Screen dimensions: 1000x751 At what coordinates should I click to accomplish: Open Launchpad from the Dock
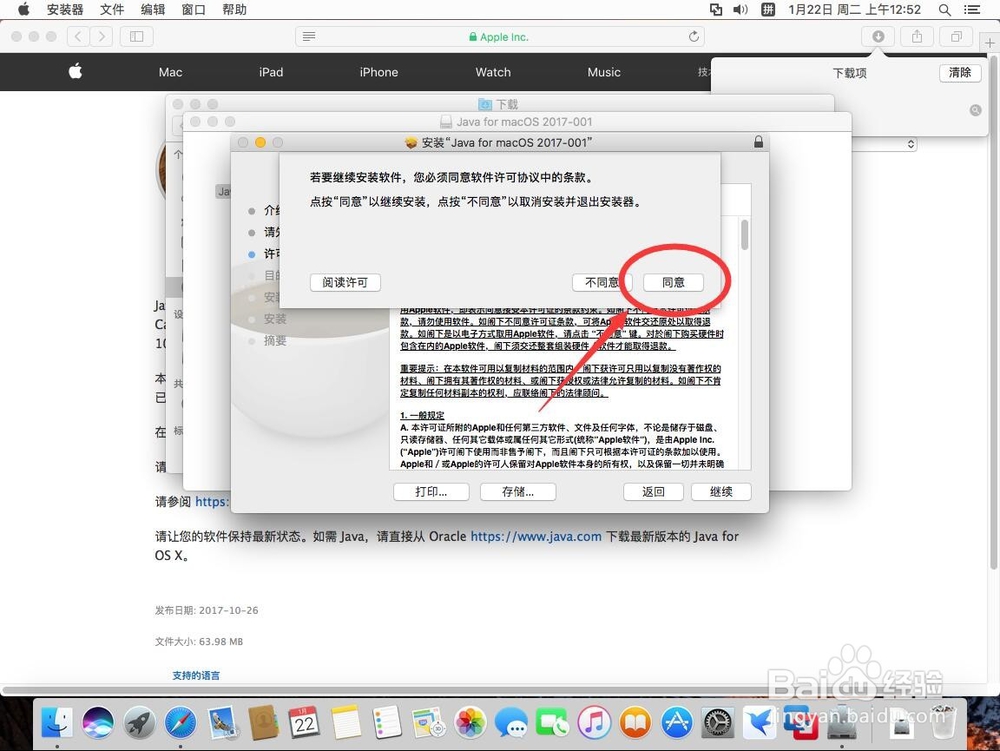(x=139, y=724)
